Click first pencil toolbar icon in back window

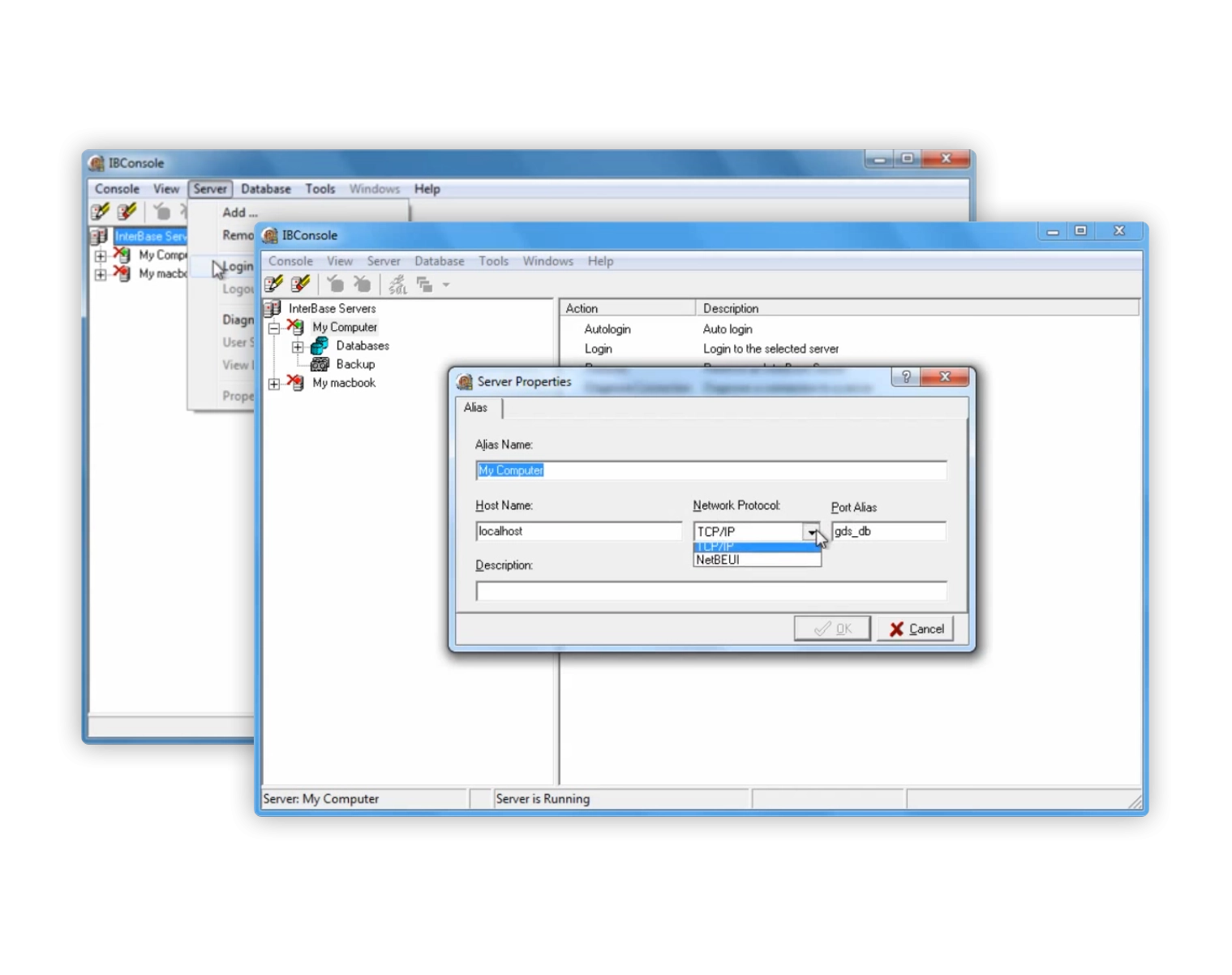101,212
